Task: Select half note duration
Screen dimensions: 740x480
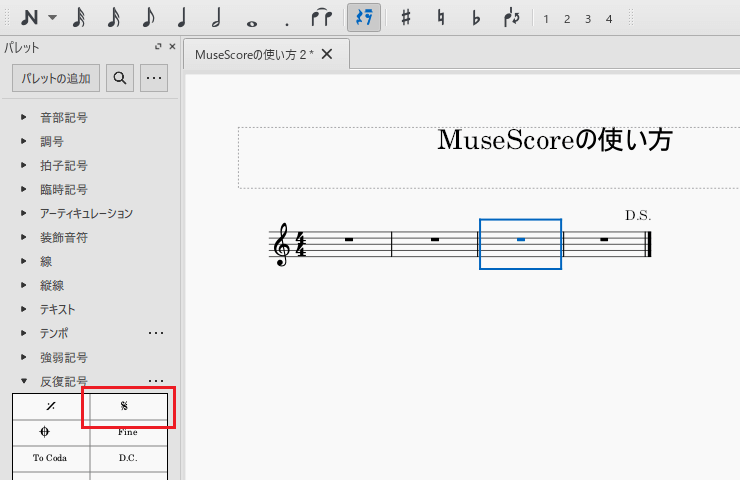Action: [x=217, y=18]
